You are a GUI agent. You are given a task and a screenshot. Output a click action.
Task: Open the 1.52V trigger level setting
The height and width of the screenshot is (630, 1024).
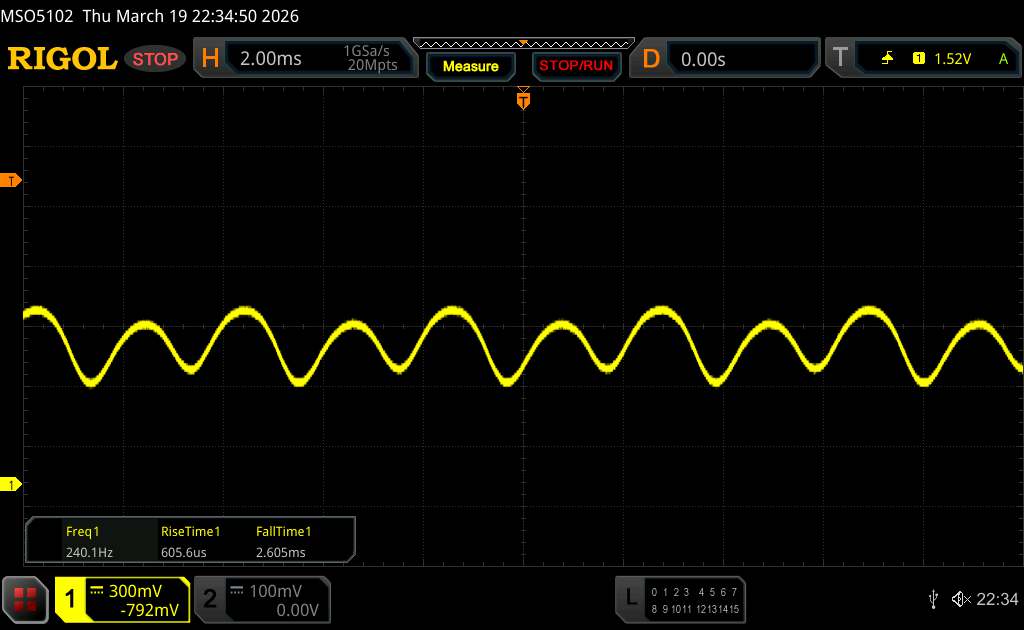(x=952, y=59)
